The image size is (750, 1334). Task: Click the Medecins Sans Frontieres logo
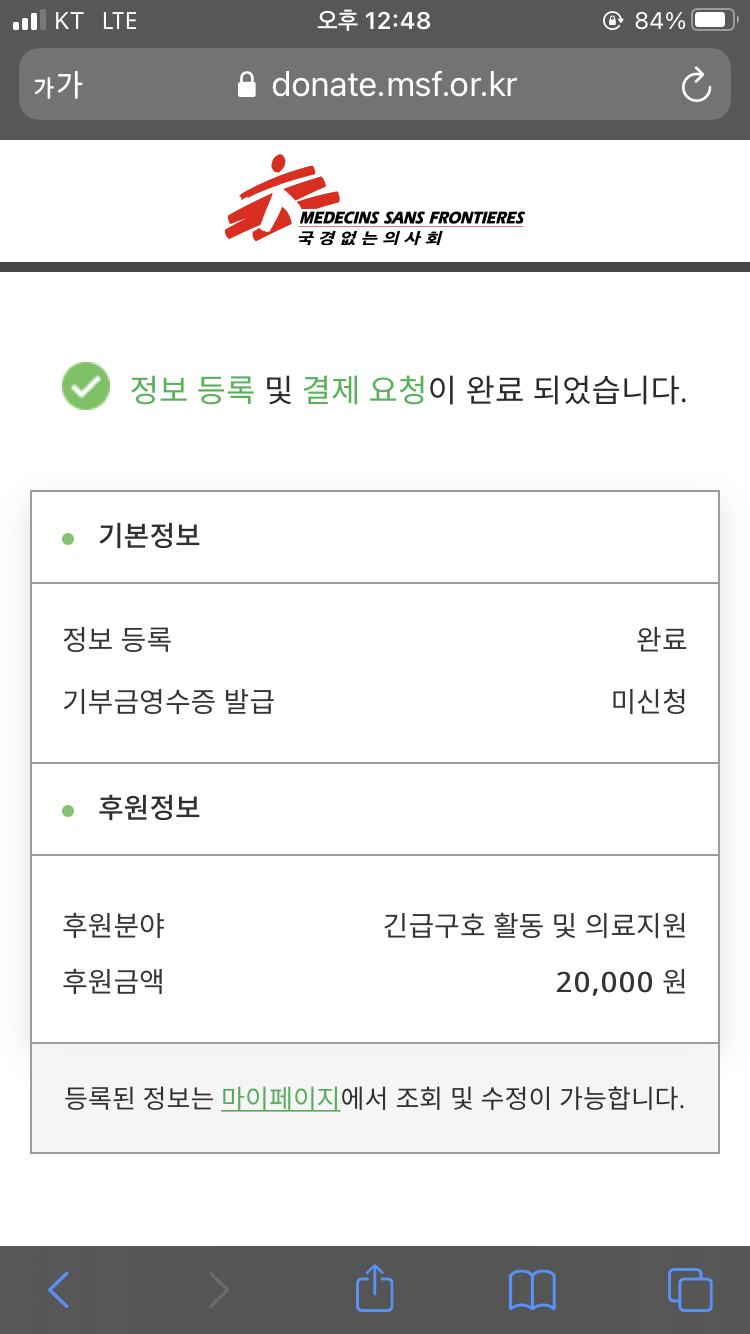pos(374,200)
